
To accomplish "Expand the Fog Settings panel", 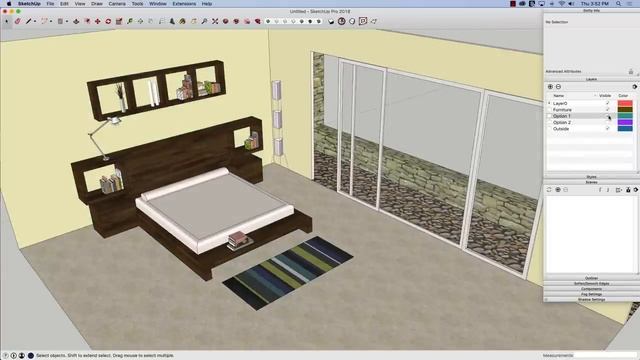I will pyautogui.click(x=591, y=294).
